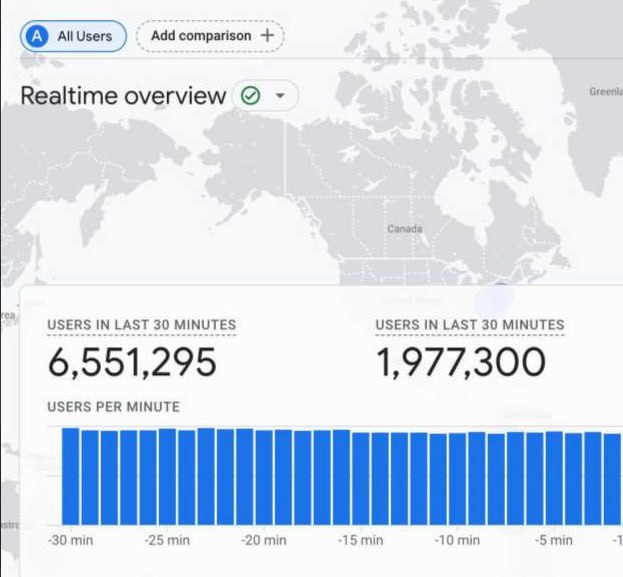Select the bar at -15 min
Viewport: 623px width, 577px height.
(x=361, y=478)
